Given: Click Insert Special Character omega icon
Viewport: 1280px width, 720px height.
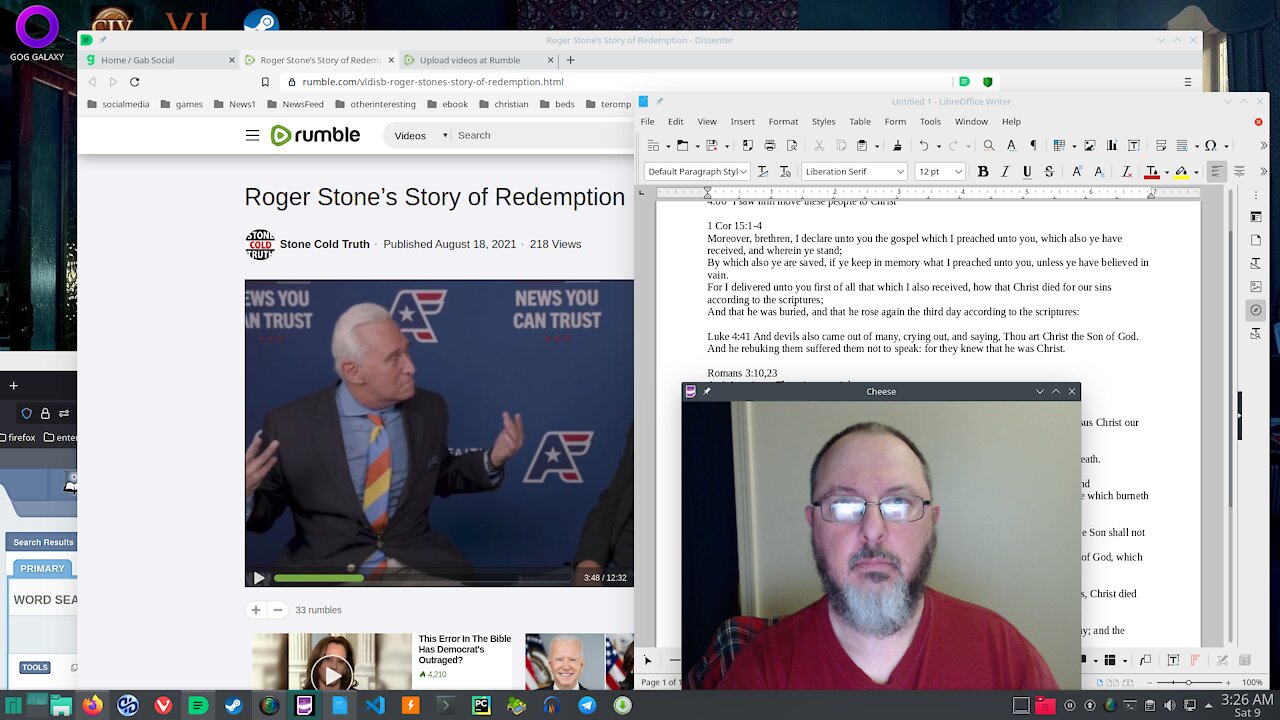Looking at the screenshot, I should (x=1210, y=146).
